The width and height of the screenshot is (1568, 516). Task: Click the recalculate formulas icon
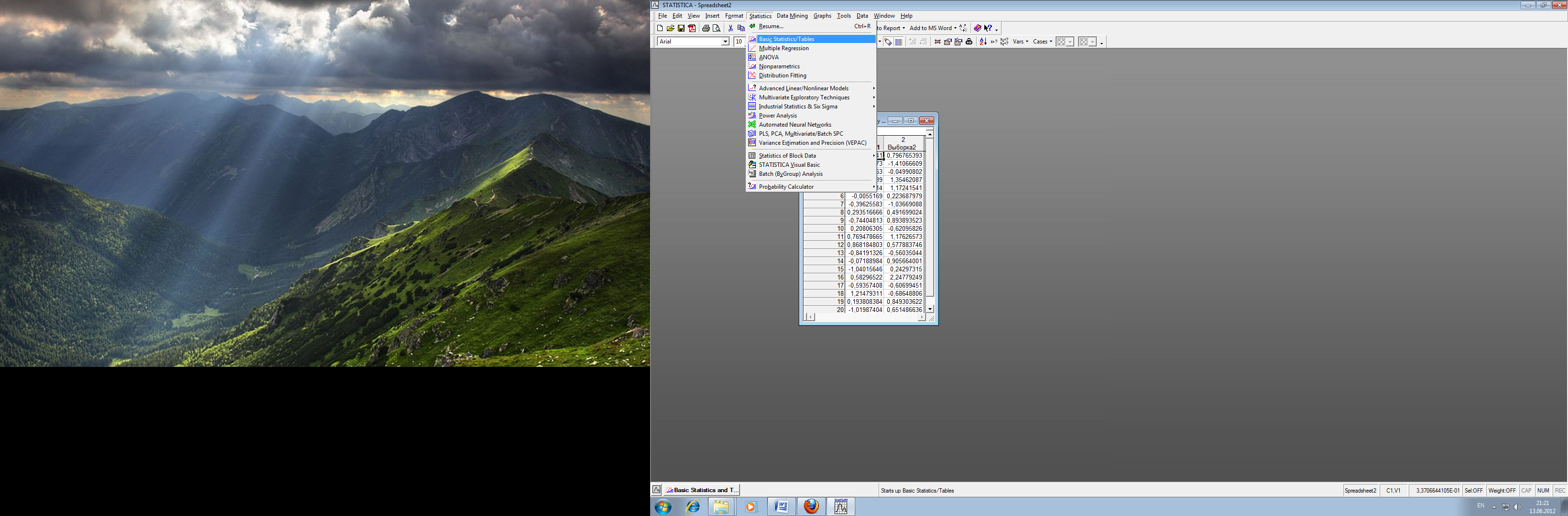pyautogui.click(x=1004, y=42)
